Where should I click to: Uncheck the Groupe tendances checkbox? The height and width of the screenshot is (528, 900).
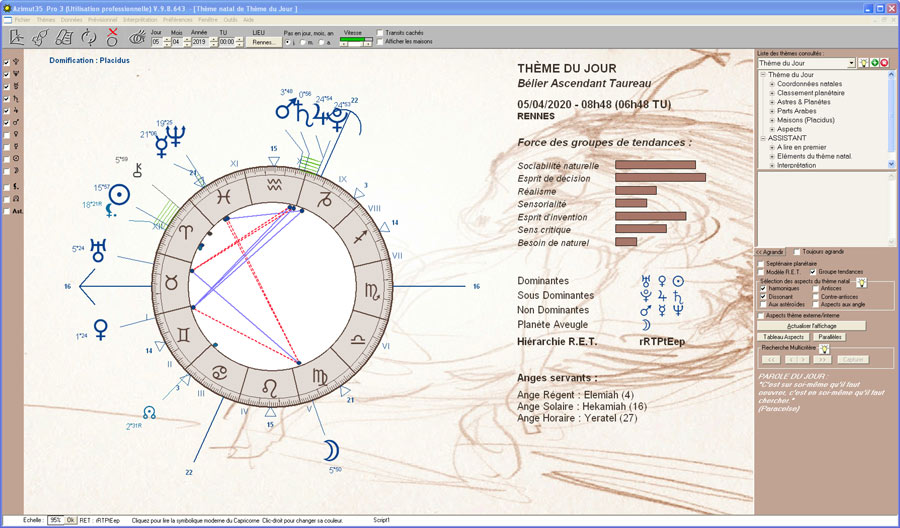pos(813,272)
